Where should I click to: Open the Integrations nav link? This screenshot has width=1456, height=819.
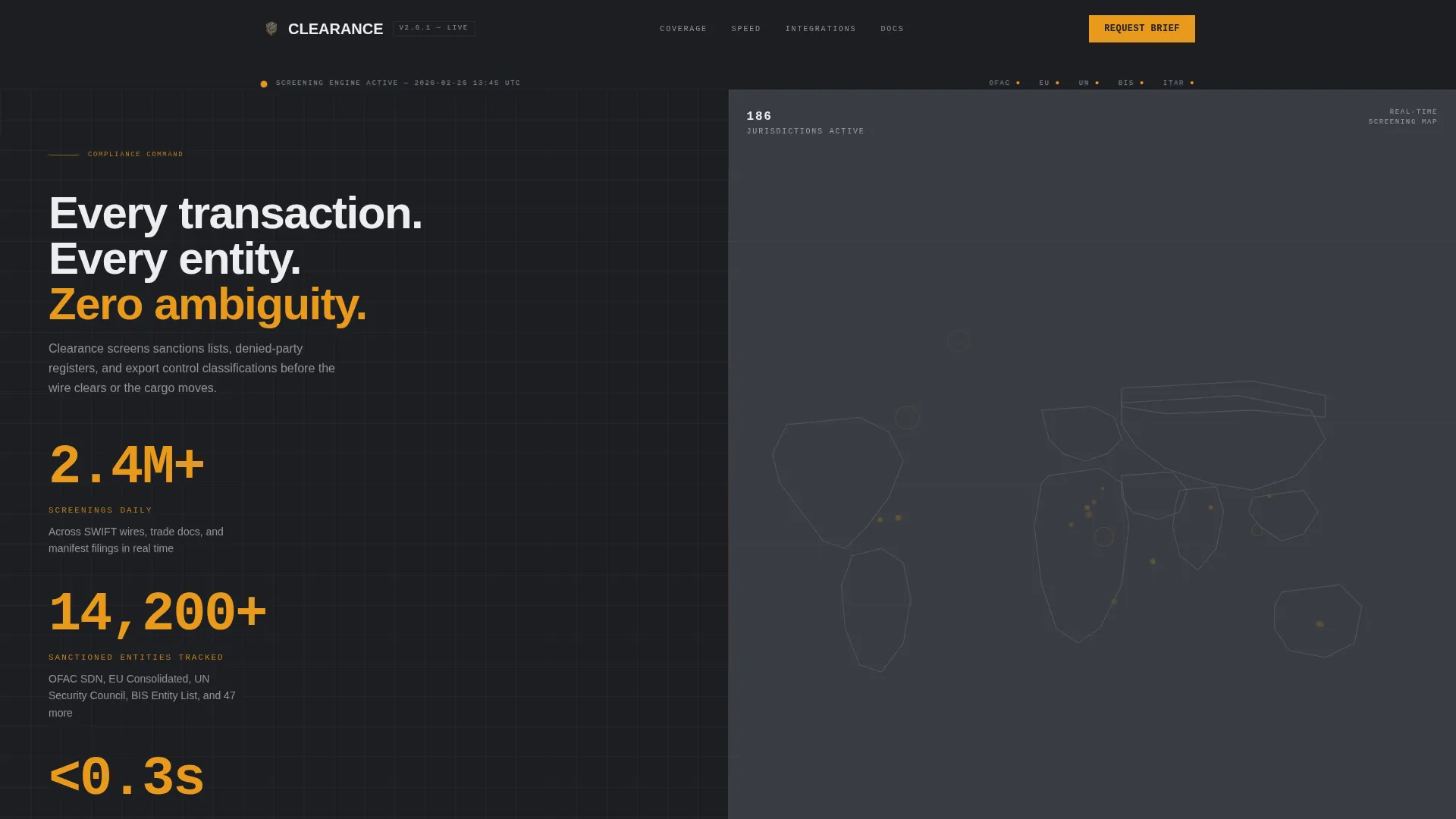click(820, 29)
